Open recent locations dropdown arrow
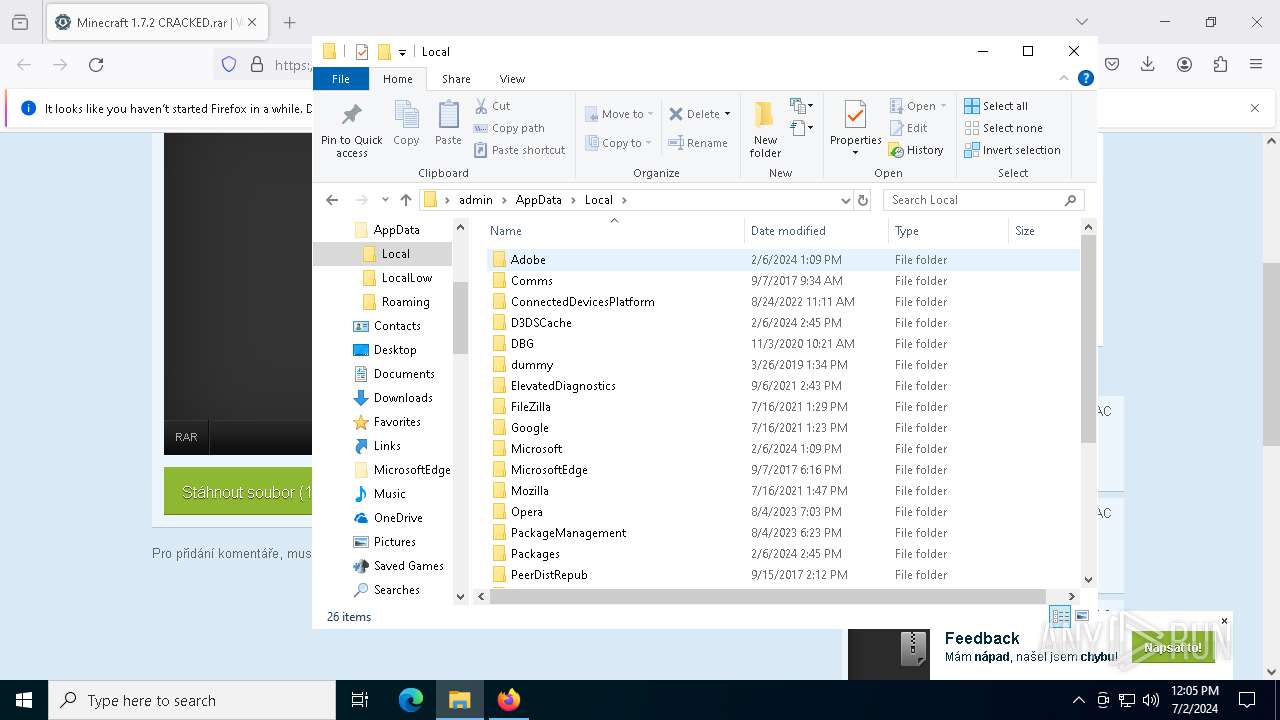This screenshot has width=1280, height=720. [x=385, y=200]
